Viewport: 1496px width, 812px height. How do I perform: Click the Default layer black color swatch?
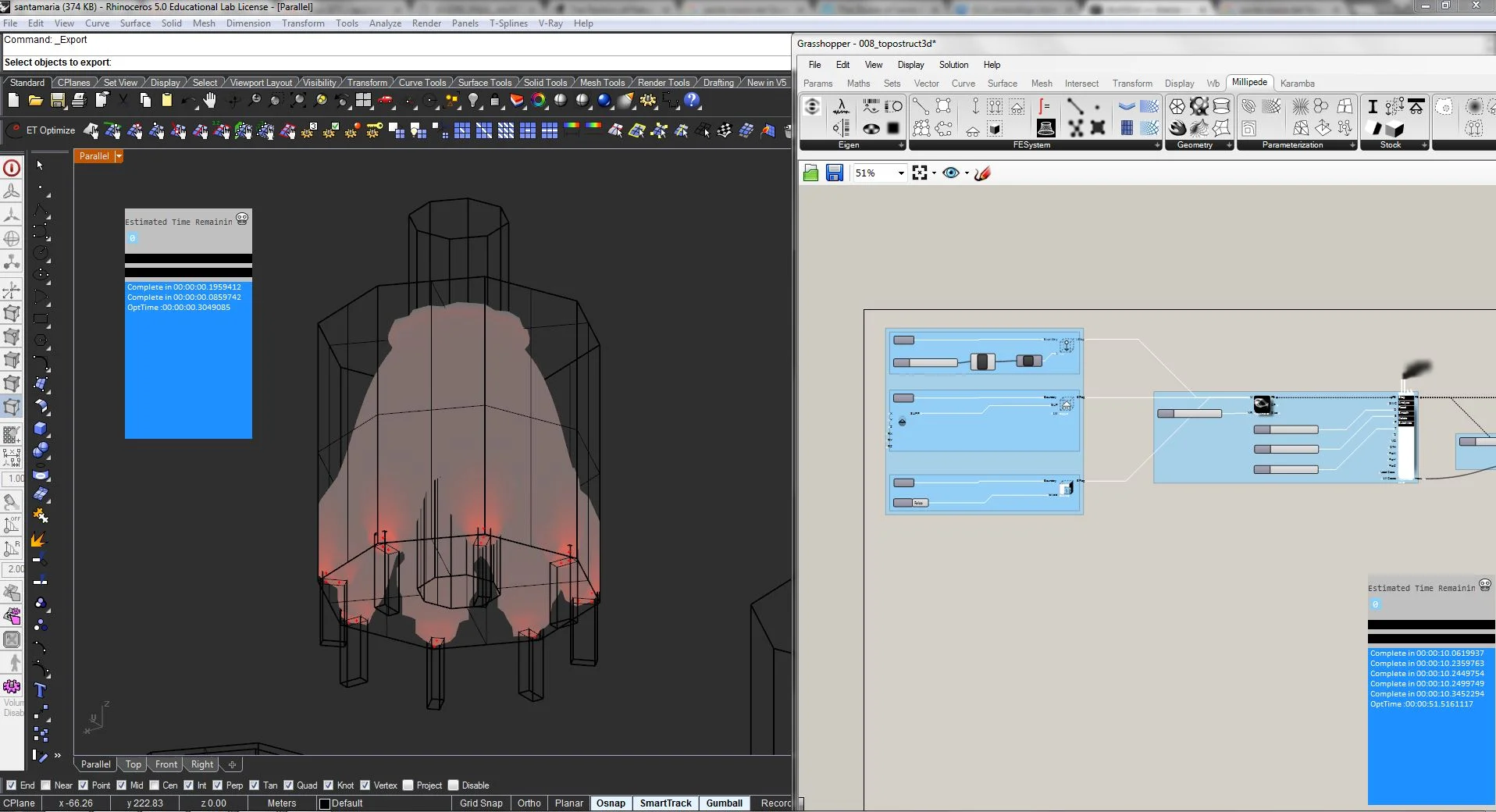325,803
